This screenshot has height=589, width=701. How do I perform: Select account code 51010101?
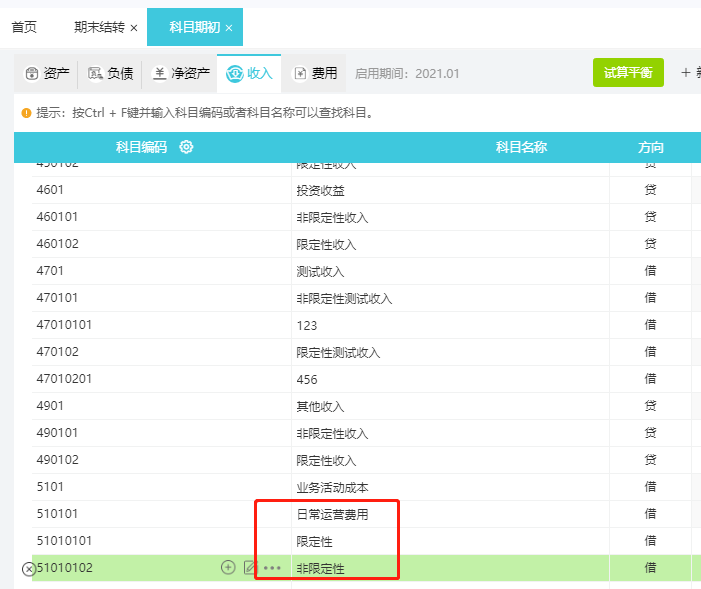[x=64, y=541]
